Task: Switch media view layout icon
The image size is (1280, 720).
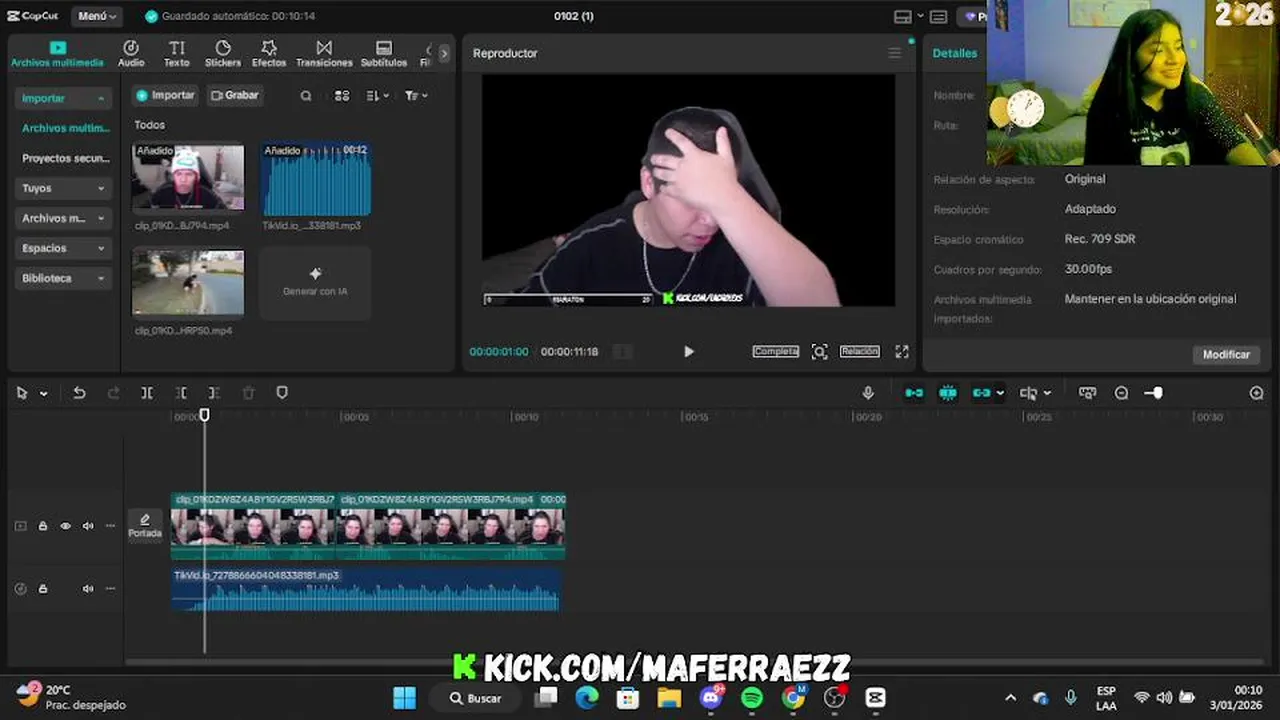Action: (342, 96)
